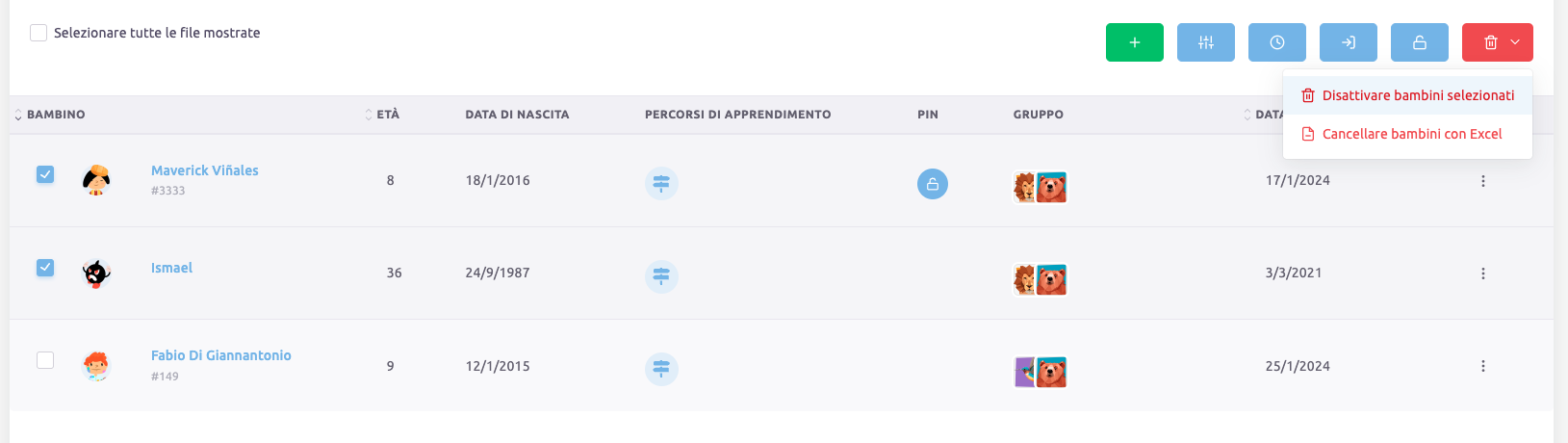This screenshot has height=443, width=1568.
Task: Click the clock history button
Action: (x=1276, y=42)
